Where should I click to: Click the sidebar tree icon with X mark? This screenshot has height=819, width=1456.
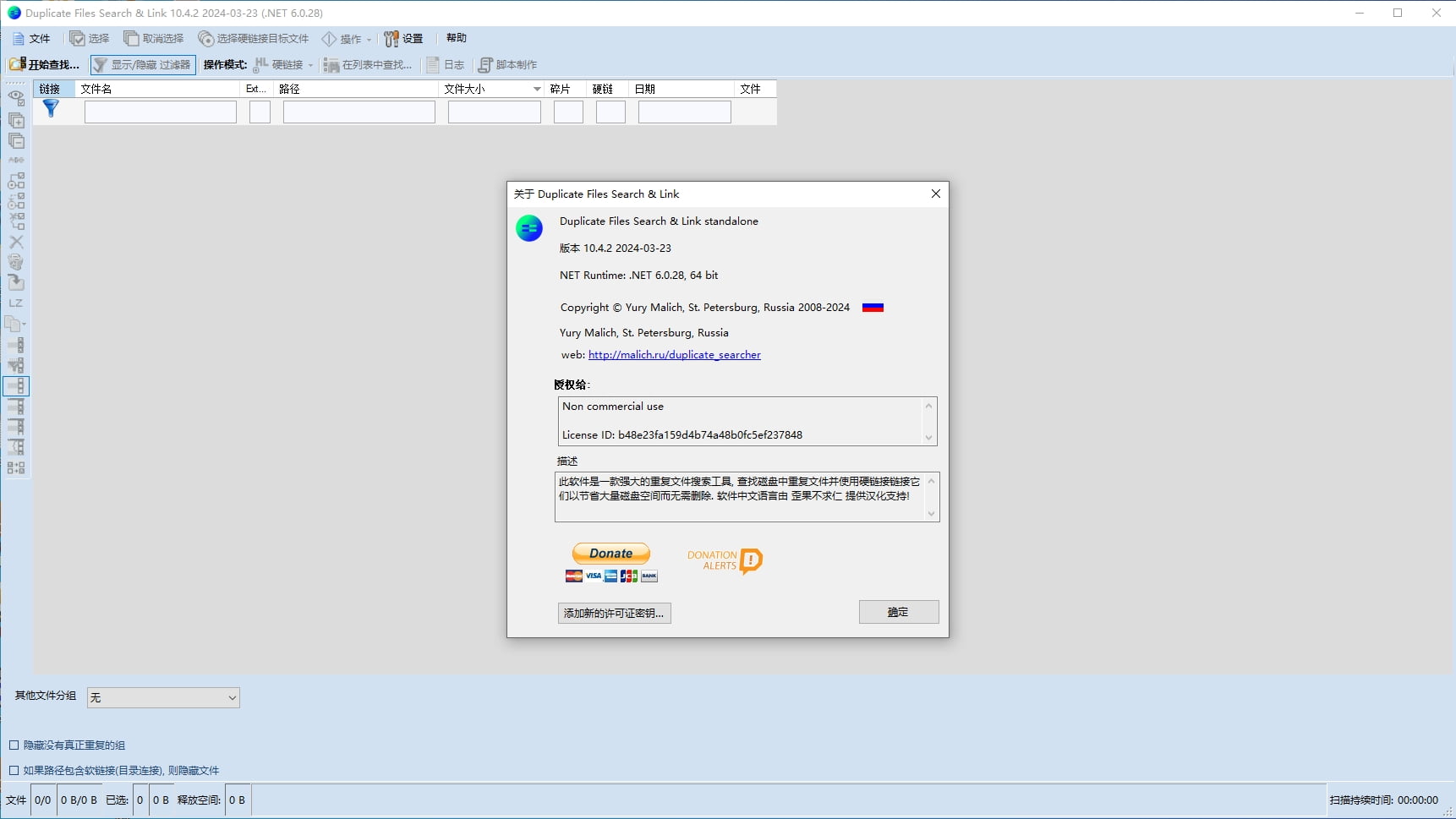[x=16, y=221]
